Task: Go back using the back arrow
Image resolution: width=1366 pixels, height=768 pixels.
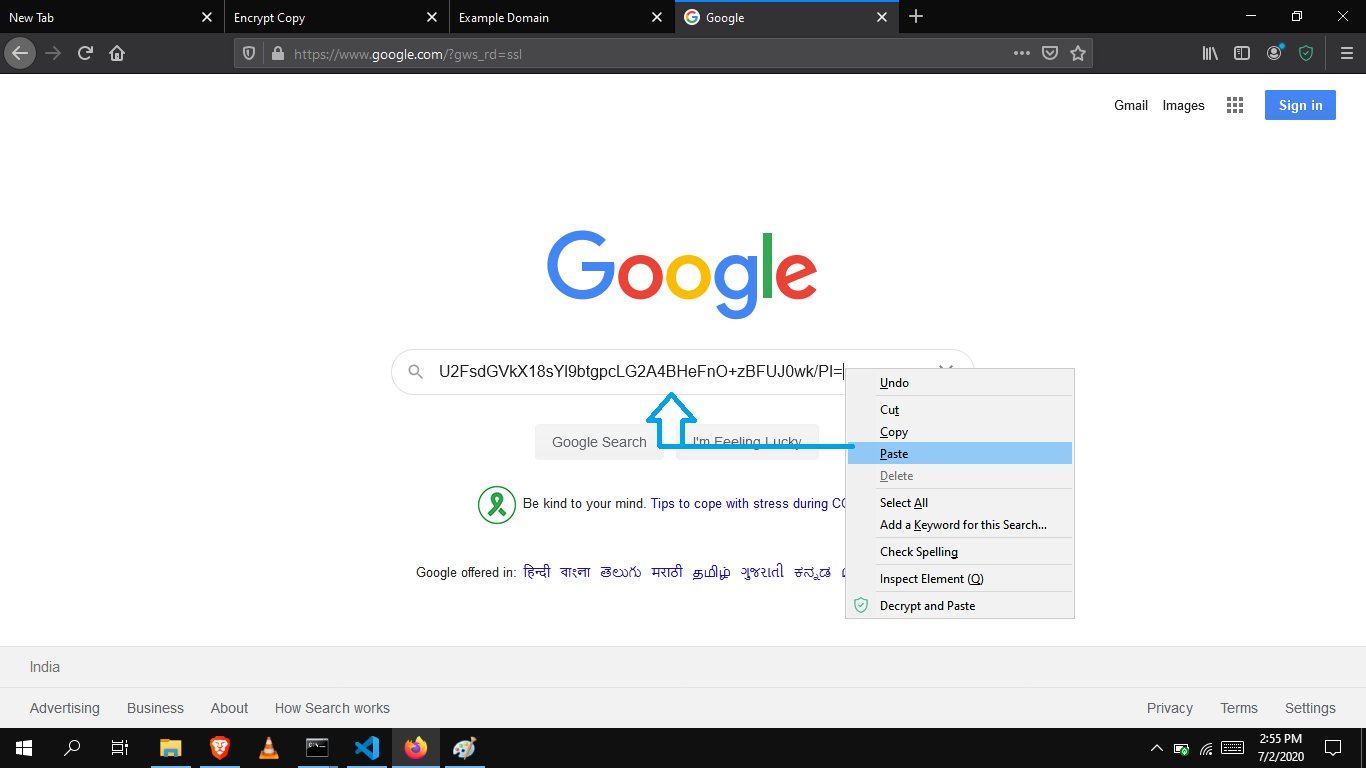Action: (20, 53)
